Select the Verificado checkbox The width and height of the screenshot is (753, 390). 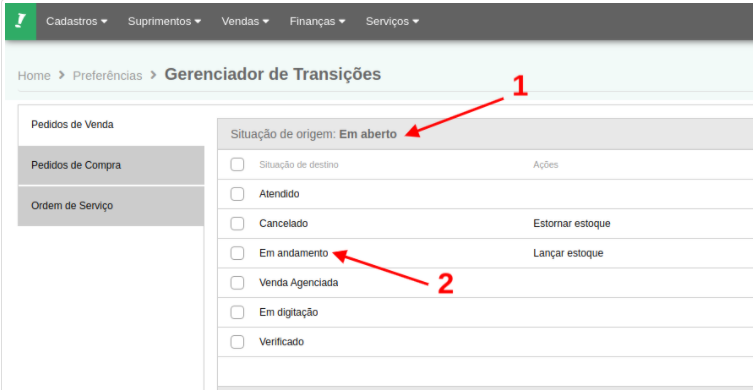(x=237, y=342)
